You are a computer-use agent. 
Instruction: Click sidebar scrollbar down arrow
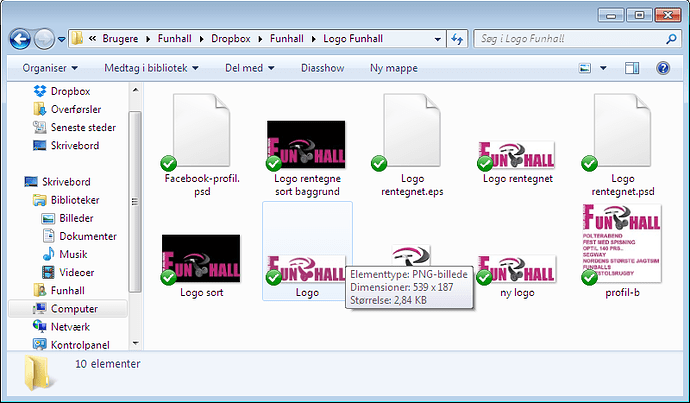[x=136, y=343]
